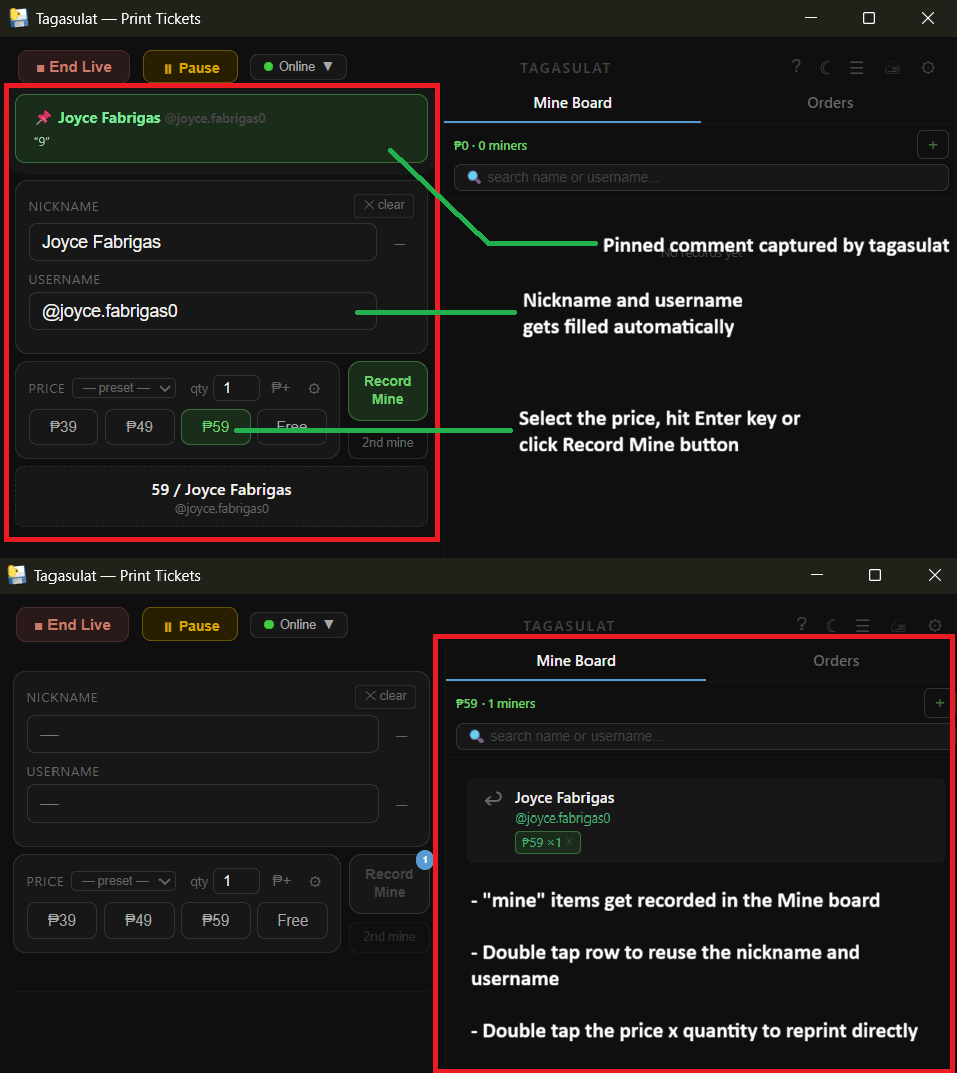957x1073 pixels.
Task: Select ₱39 price in empty-nickname window
Action: 62,920
